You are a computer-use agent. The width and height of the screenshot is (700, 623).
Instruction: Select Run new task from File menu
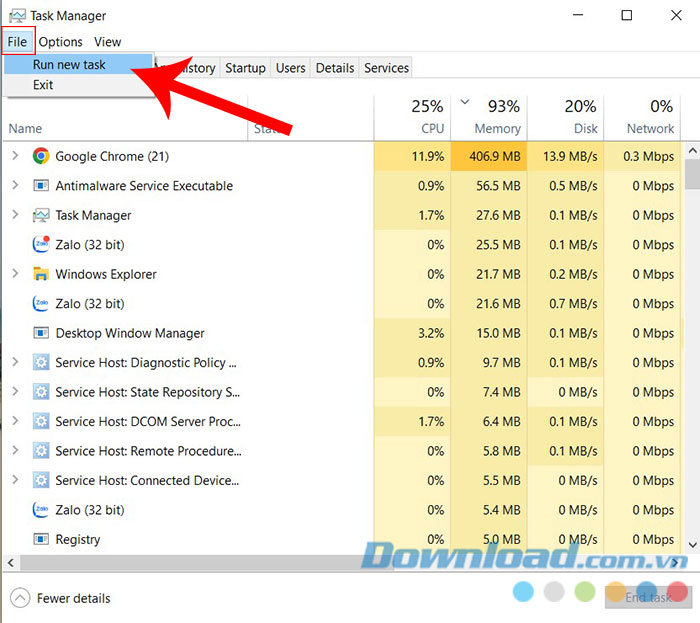tap(68, 64)
